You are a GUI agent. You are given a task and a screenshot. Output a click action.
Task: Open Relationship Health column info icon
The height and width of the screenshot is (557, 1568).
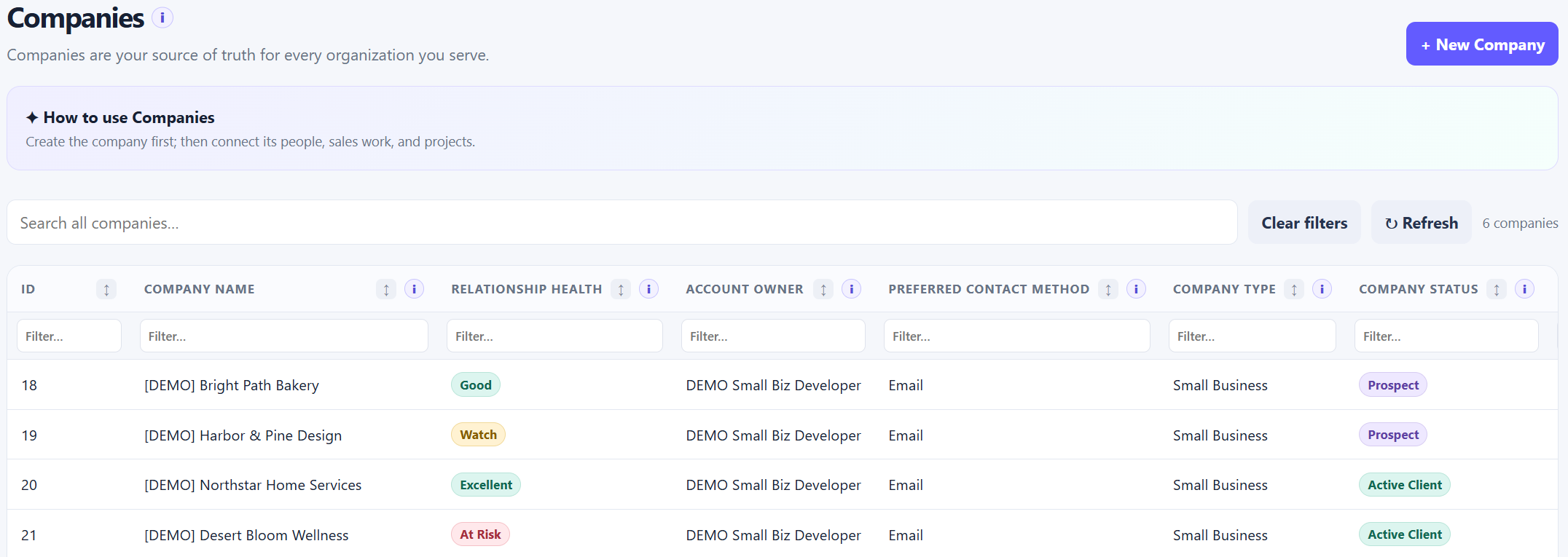(x=648, y=289)
